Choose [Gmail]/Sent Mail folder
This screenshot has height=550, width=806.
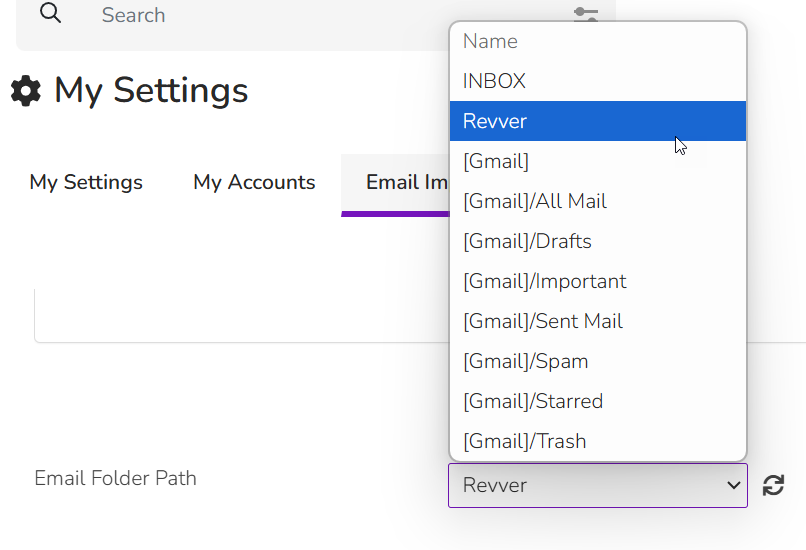click(598, 322)
